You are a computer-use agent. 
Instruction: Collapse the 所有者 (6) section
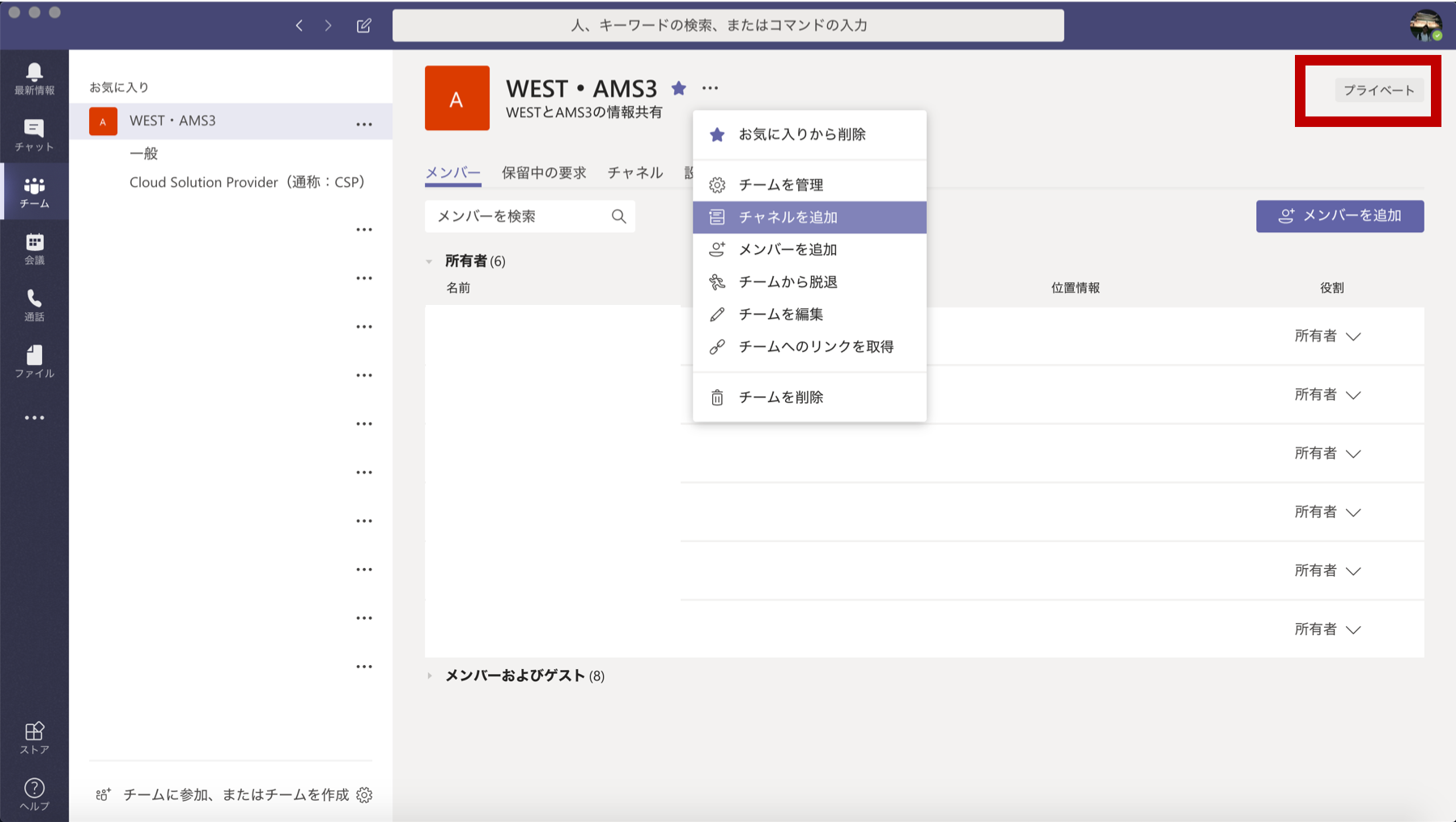(x=429, y=261)
